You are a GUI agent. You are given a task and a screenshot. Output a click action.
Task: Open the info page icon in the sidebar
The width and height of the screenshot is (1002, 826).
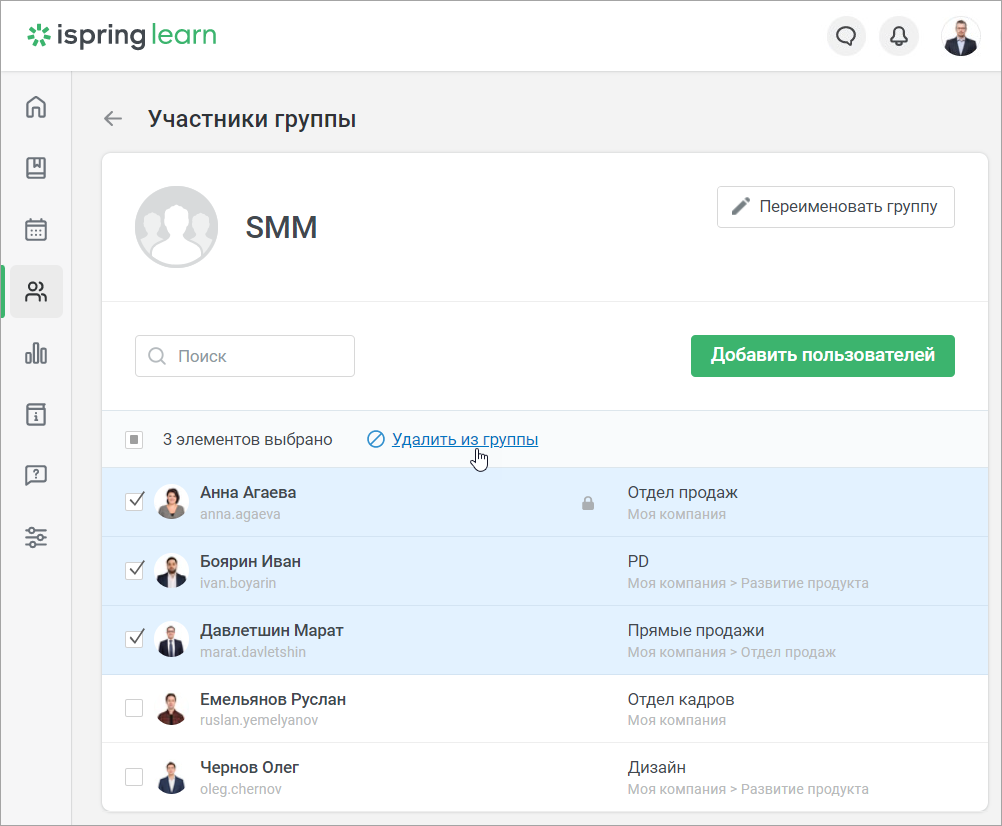point(36,415)
